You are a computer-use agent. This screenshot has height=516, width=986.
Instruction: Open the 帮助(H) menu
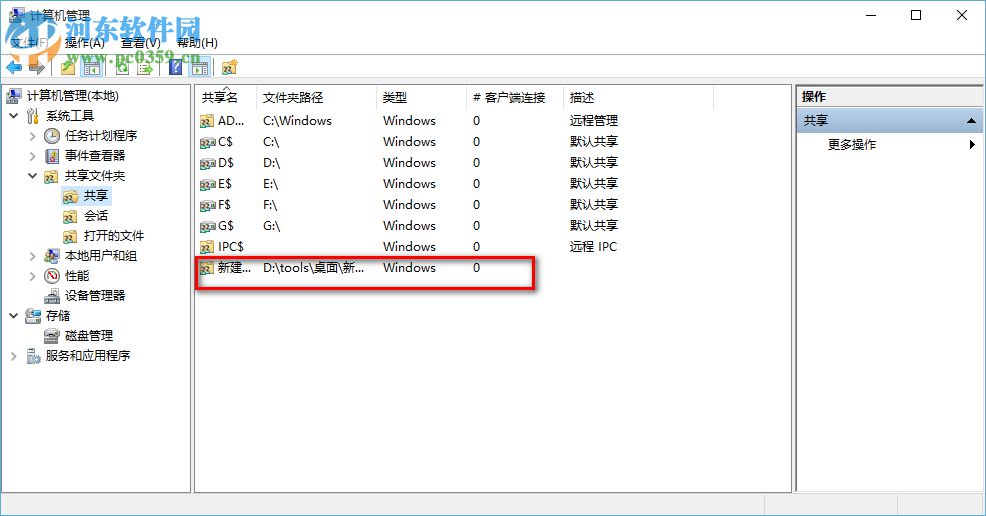pos(197,43)
